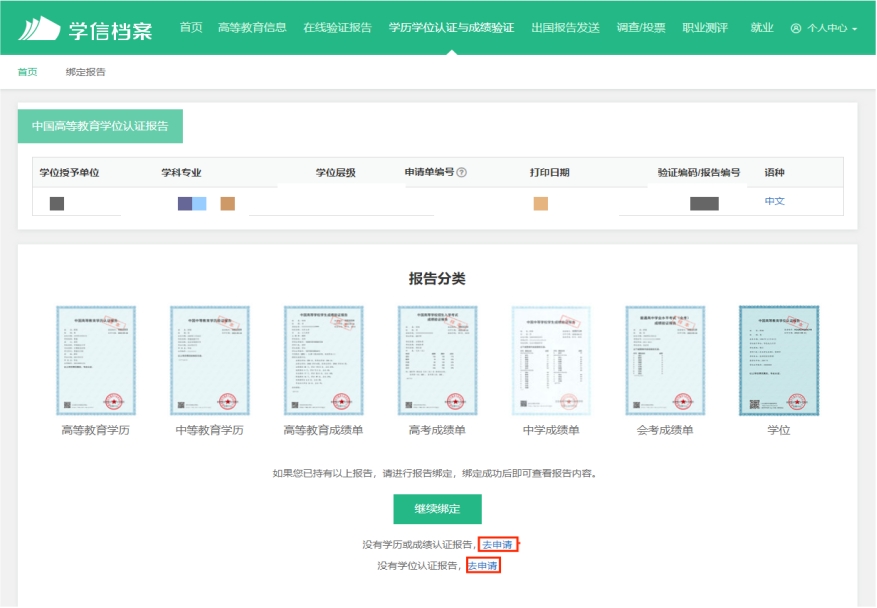
Task: Click the 中文 language link
Action: [775, 201]
